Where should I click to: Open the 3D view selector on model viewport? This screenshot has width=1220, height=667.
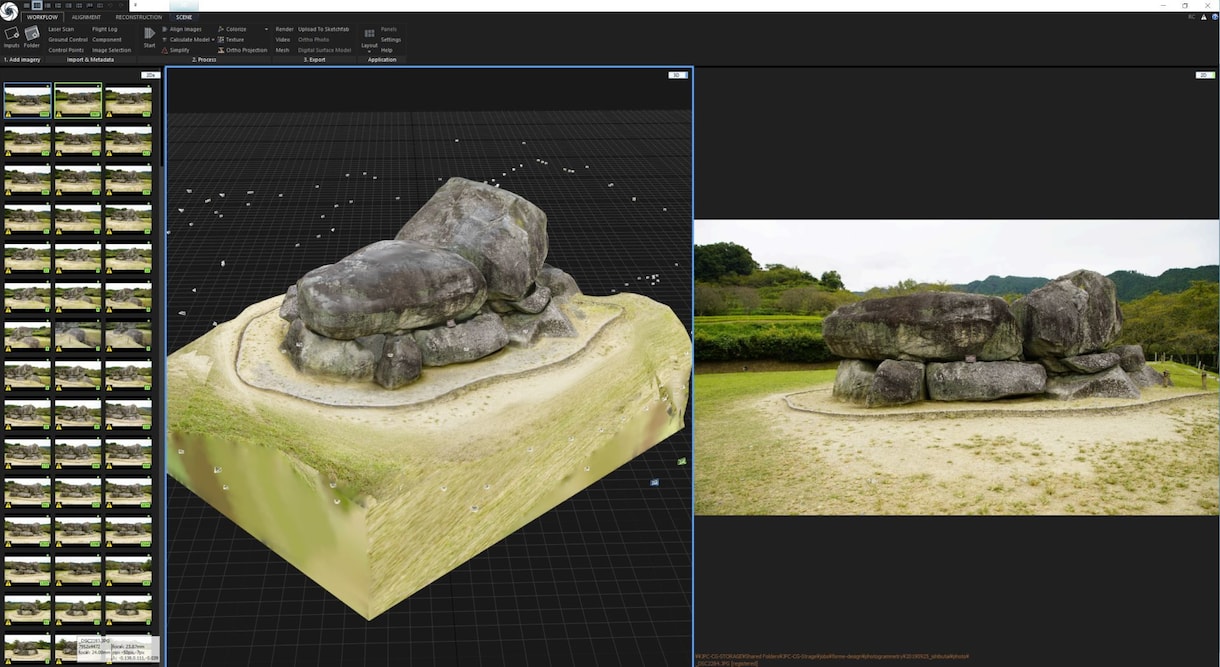tap(678, 75)
